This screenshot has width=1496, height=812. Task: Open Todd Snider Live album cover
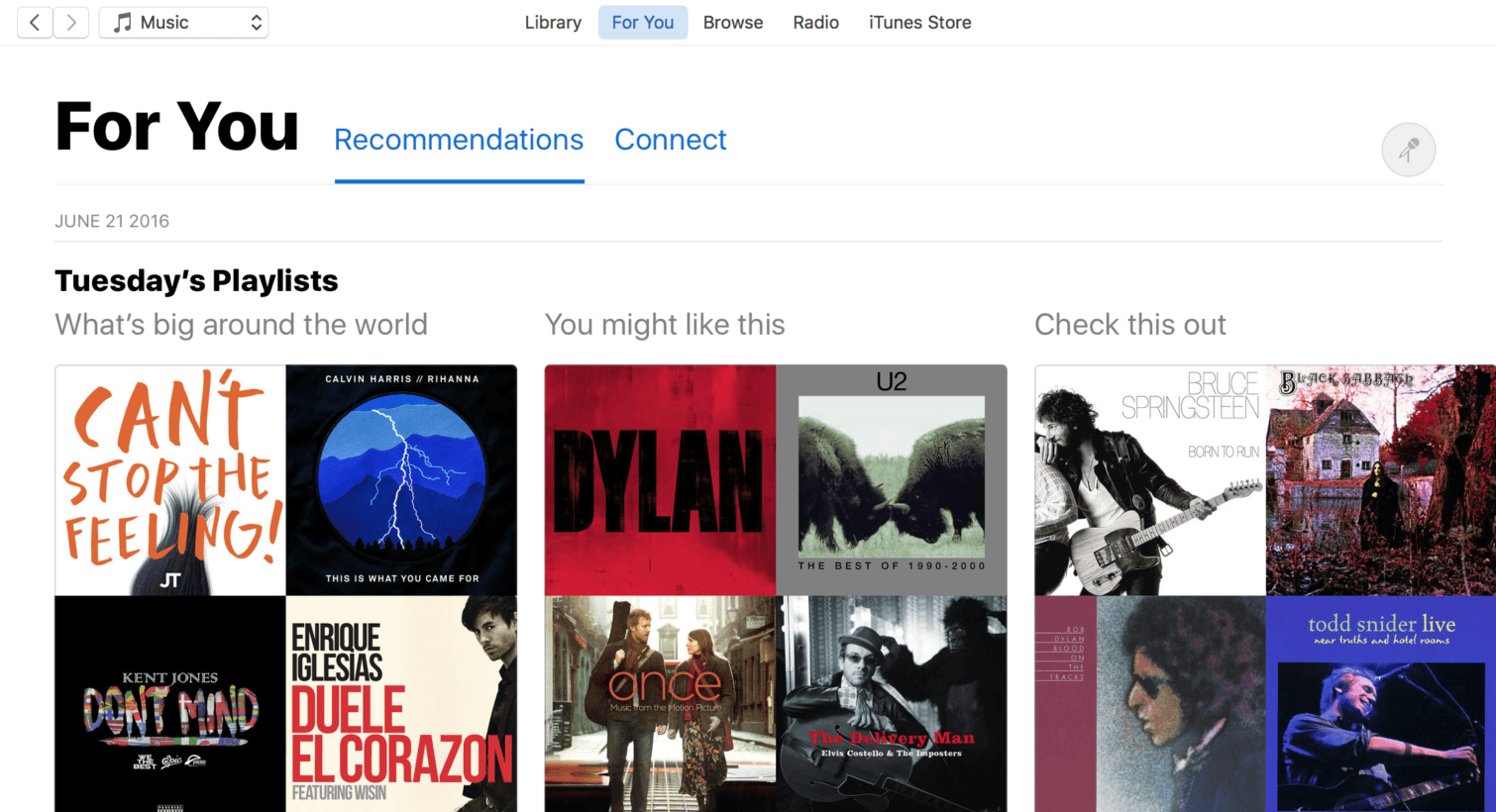[1381, 704]
